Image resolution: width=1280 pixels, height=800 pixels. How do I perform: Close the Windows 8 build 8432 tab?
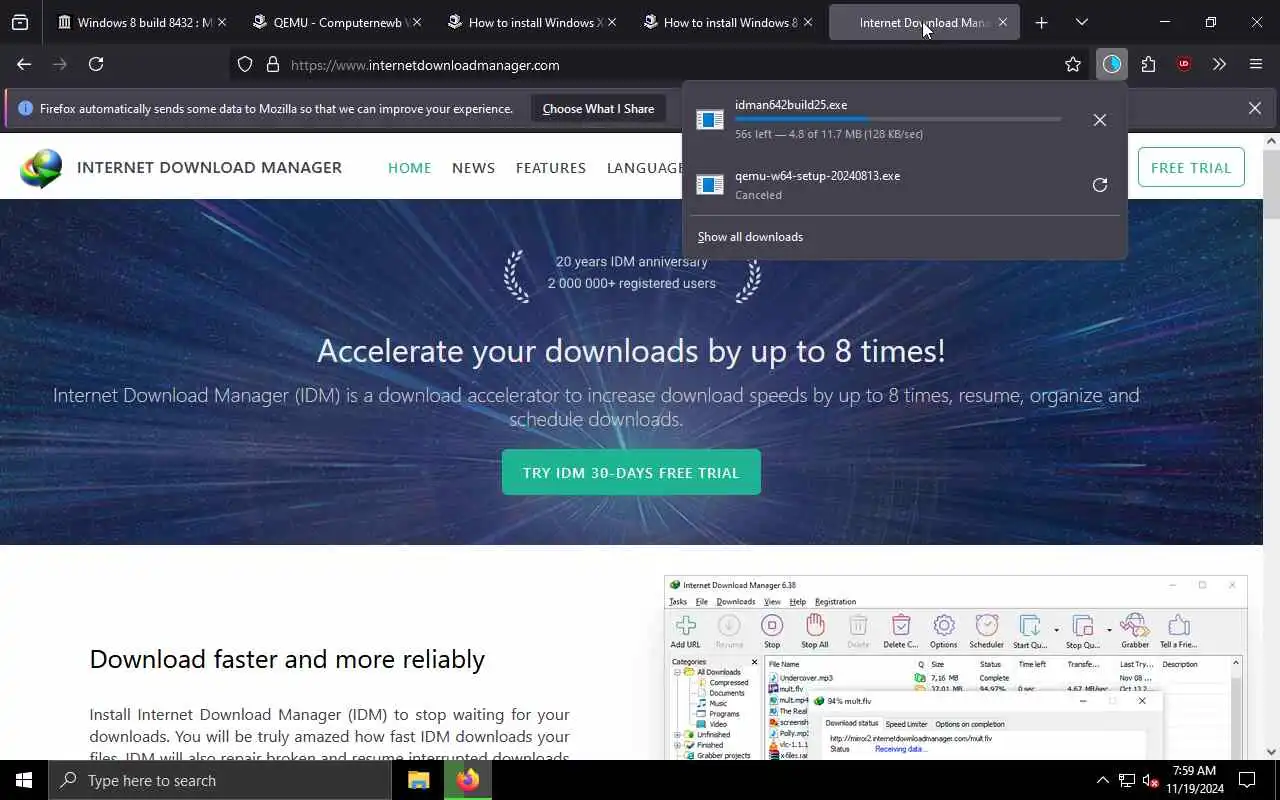pyautogui.click(x=221, y=22)
